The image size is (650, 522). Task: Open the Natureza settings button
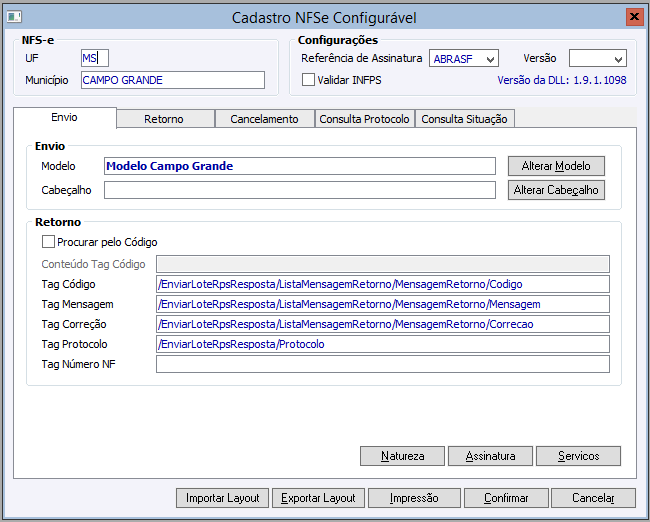pos(402,456)
